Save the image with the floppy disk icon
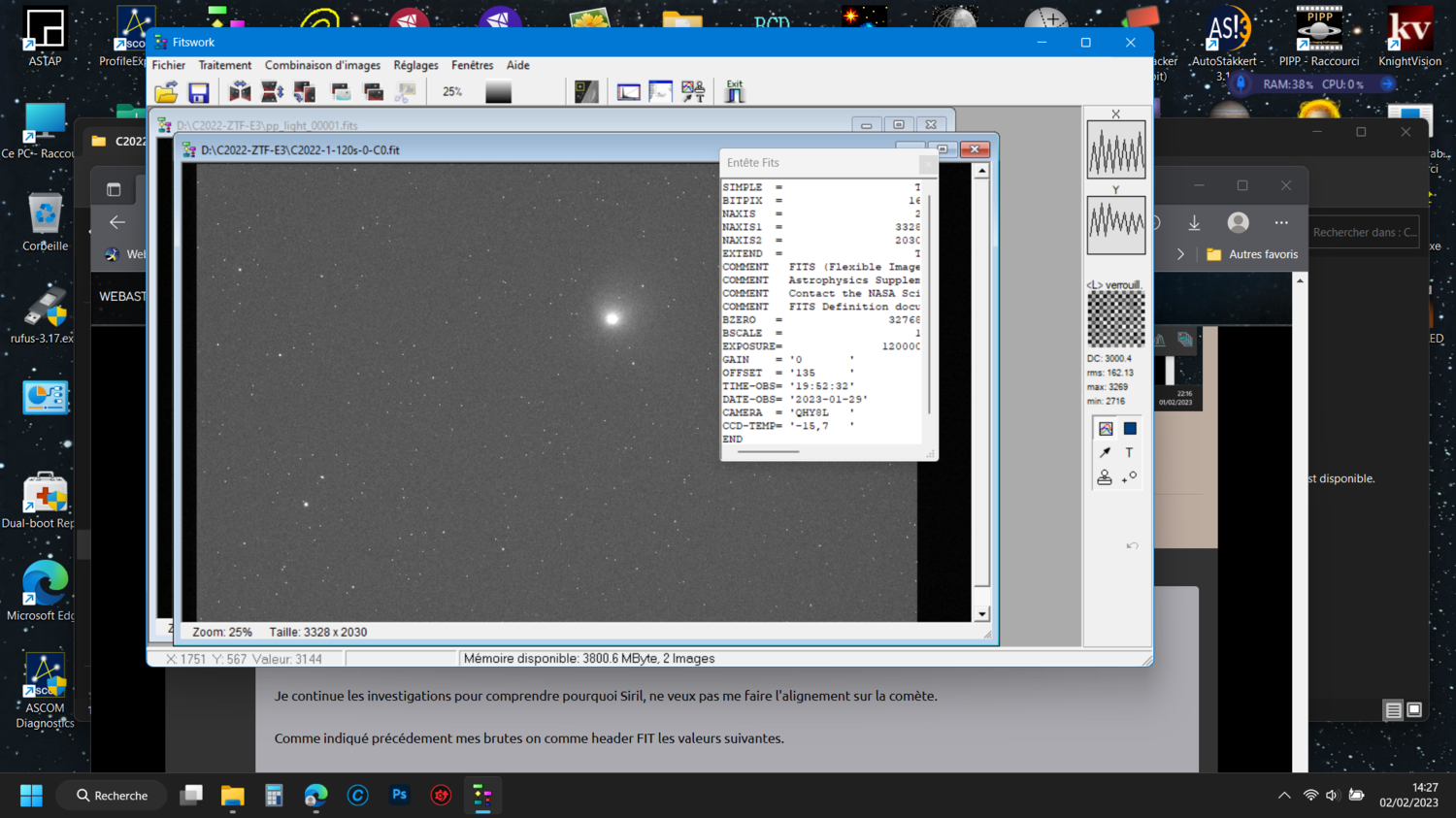Image resolution: width=1456 pixels, height=818 pixels. point(199,92)
